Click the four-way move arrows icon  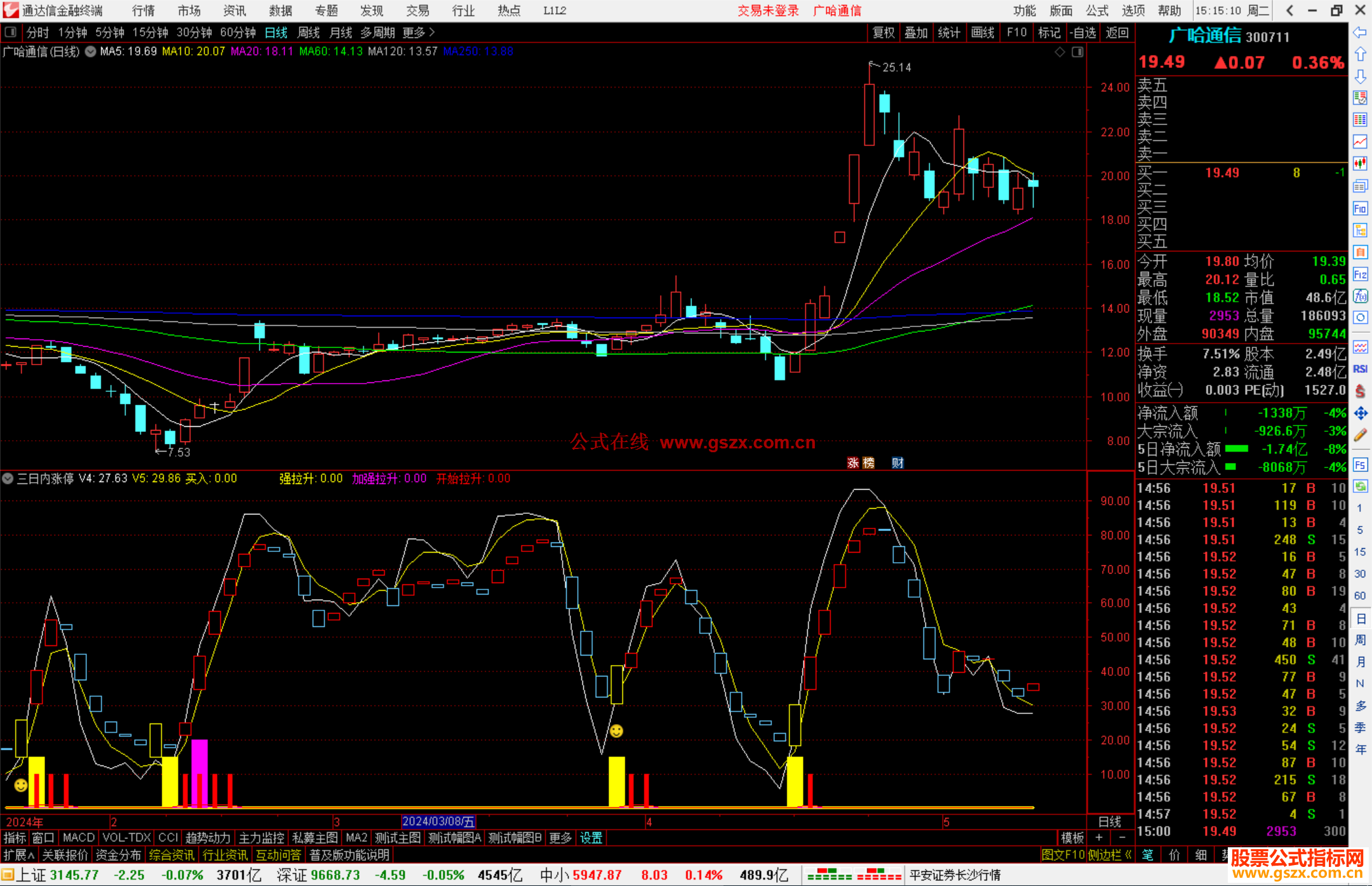pos(1360,413)
